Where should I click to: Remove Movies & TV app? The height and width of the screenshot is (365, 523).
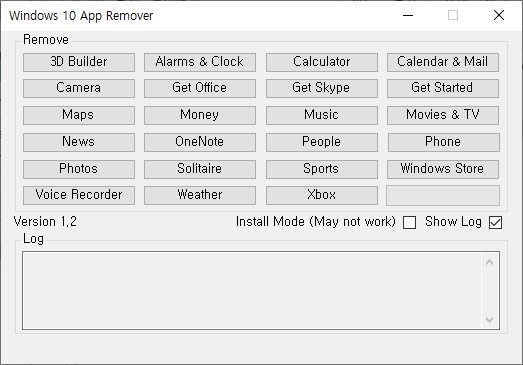[443, 115]
